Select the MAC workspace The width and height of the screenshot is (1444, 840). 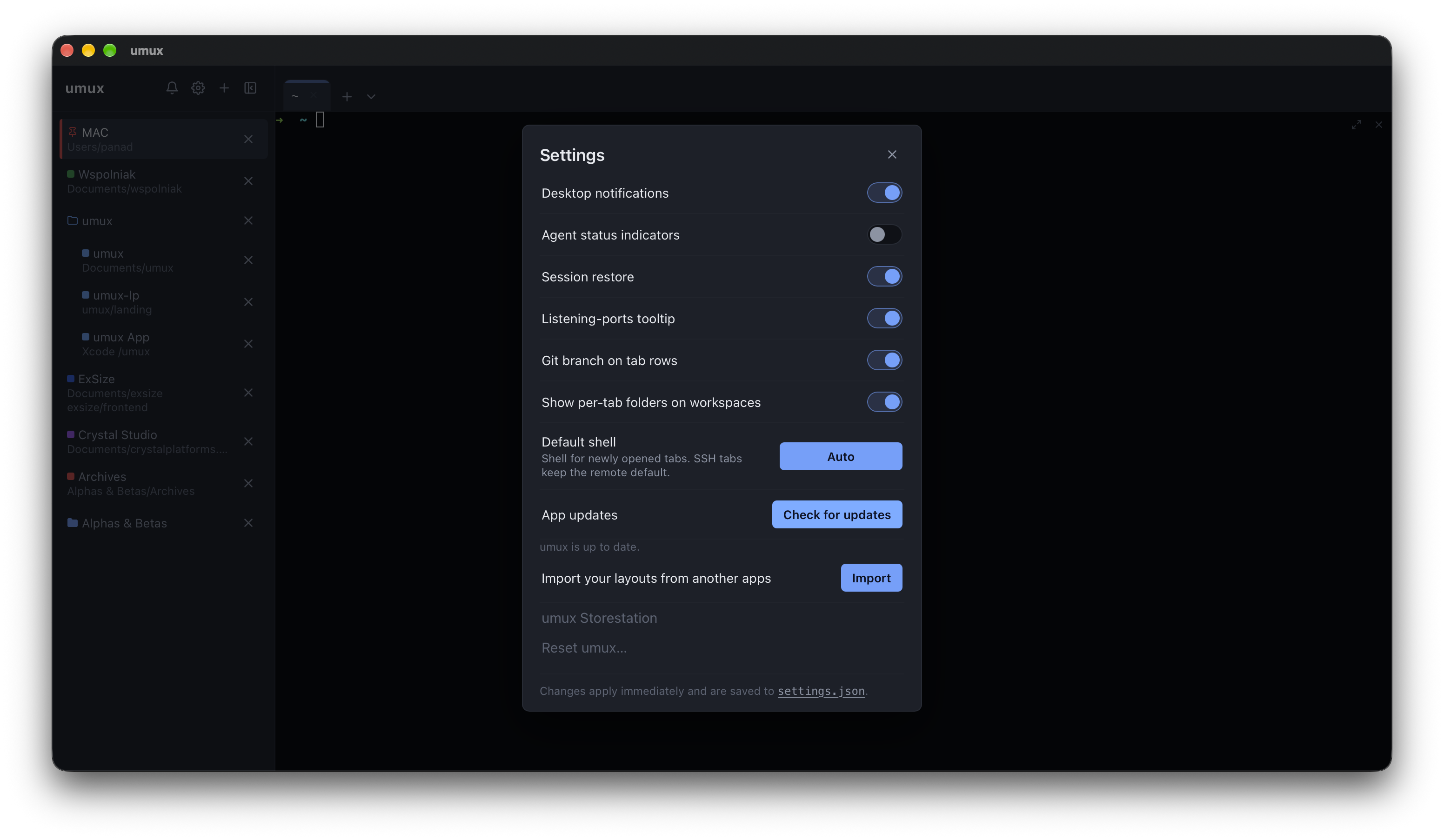coord(164,139)
